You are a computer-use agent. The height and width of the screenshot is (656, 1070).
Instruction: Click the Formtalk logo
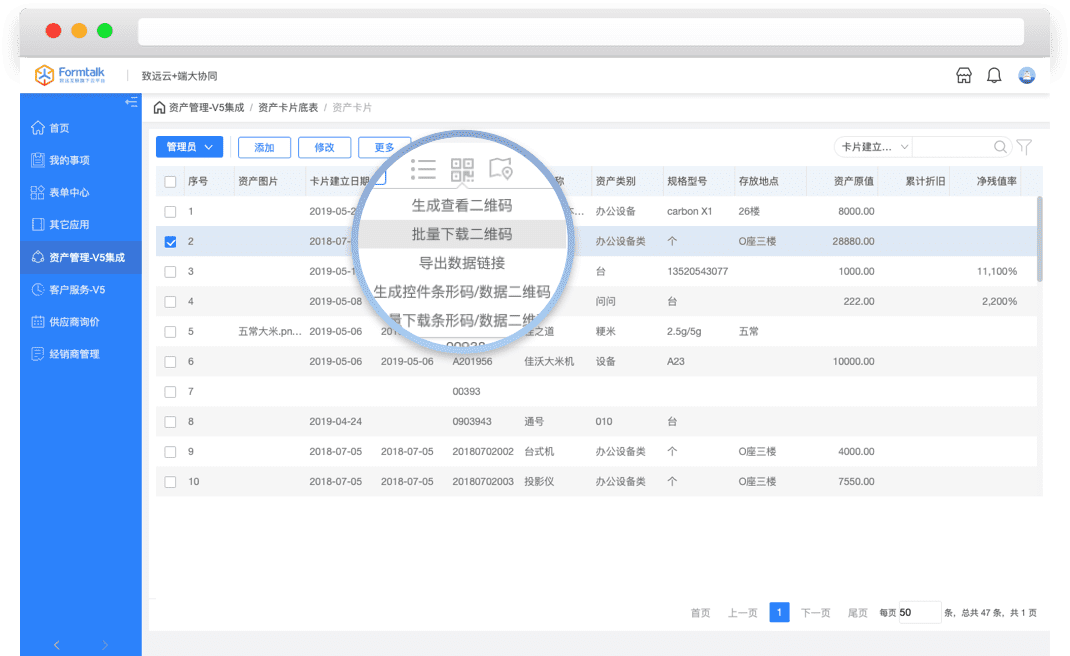pyautogui.click(x=70, y=74)
